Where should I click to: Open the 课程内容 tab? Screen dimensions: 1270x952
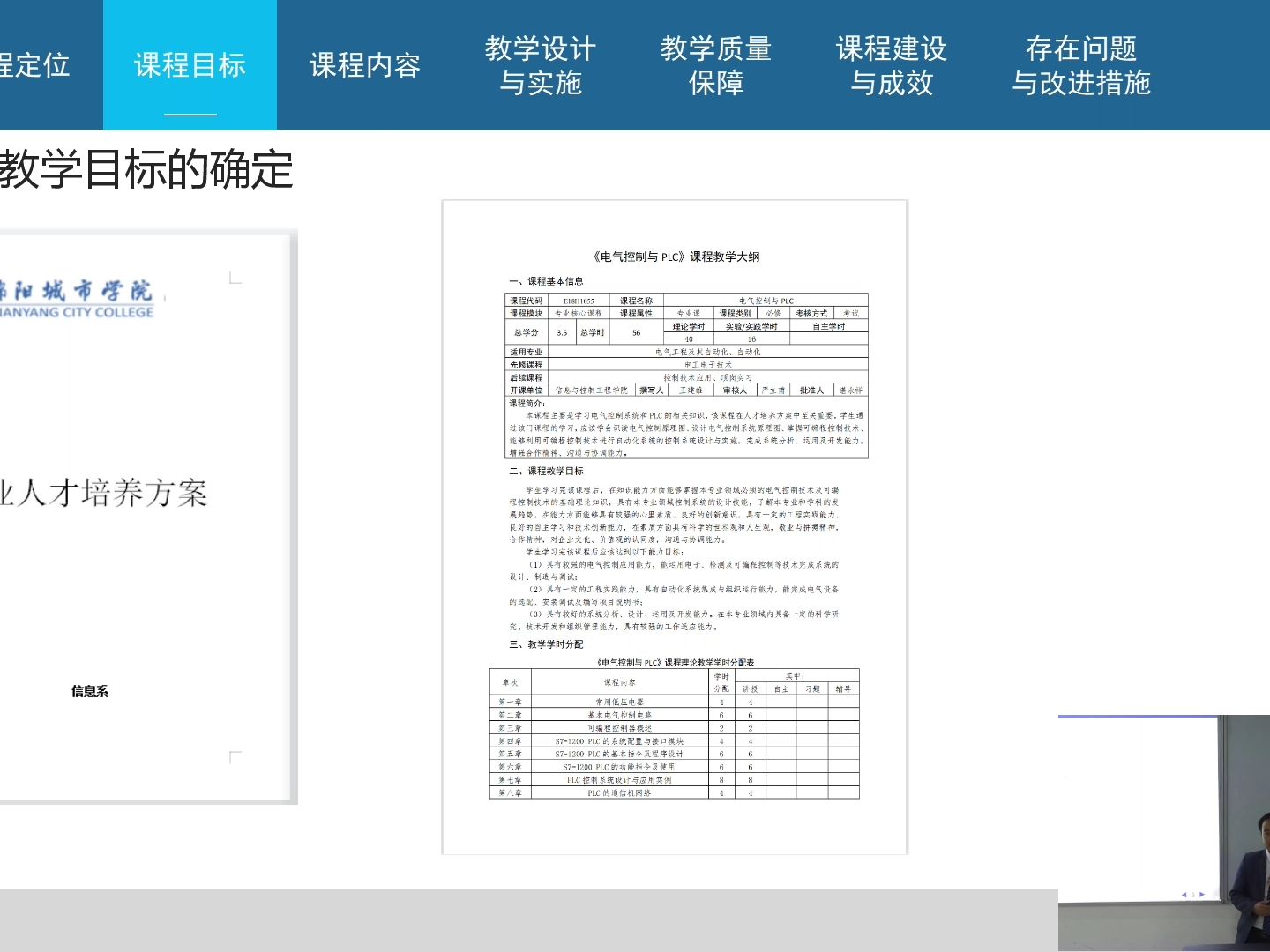[x=365, y=65]
